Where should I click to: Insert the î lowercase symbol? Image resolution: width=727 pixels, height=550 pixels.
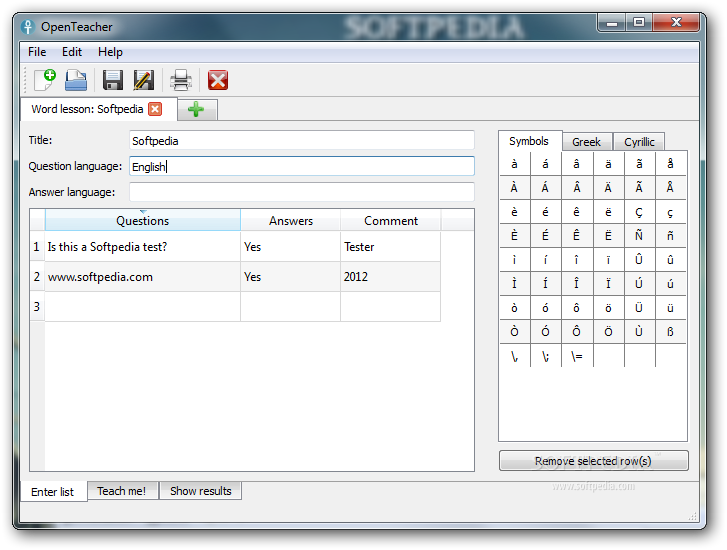click(x=576, y=260)
